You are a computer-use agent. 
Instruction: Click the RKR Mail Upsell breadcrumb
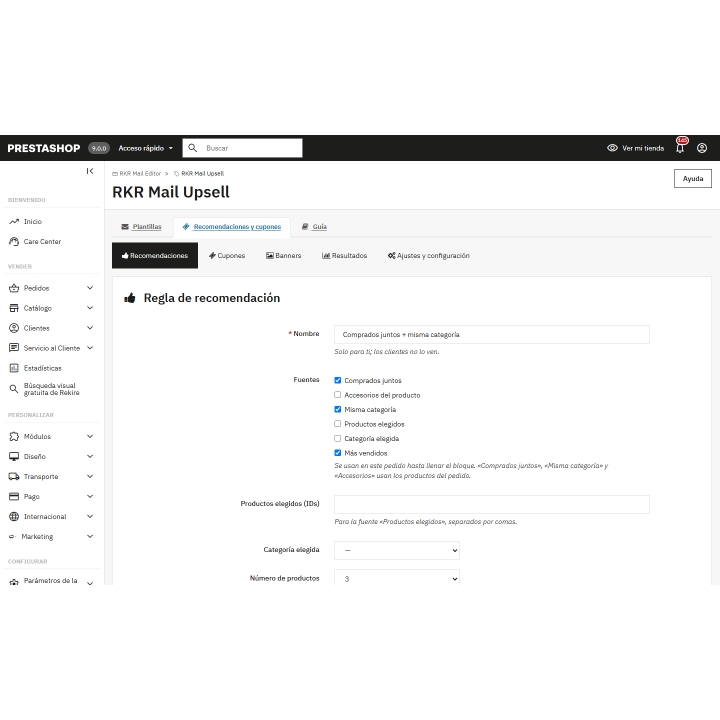(199, 174)
